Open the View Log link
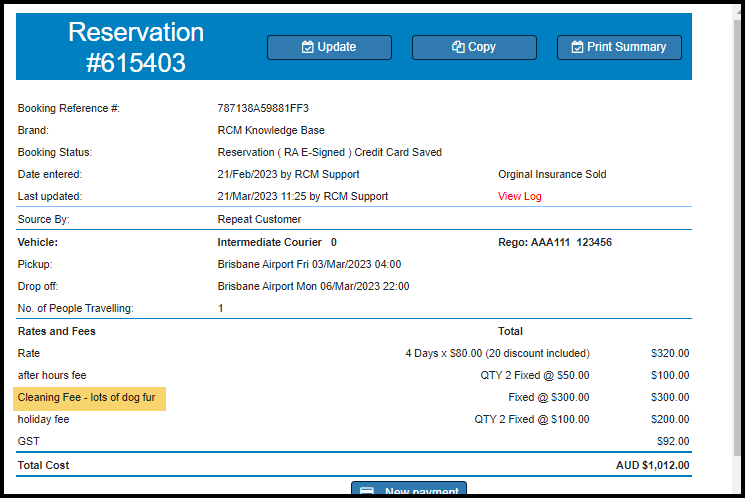Viewport: 745px width, 498px height. pyautogui.click(x=519, y=197)
